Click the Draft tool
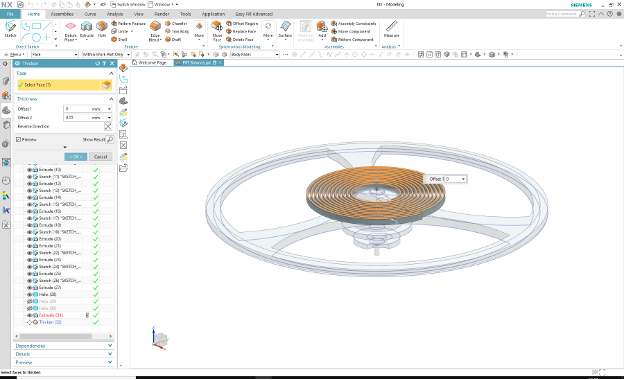The width and height of the screenshot is (624, 380). coord(173,39)
